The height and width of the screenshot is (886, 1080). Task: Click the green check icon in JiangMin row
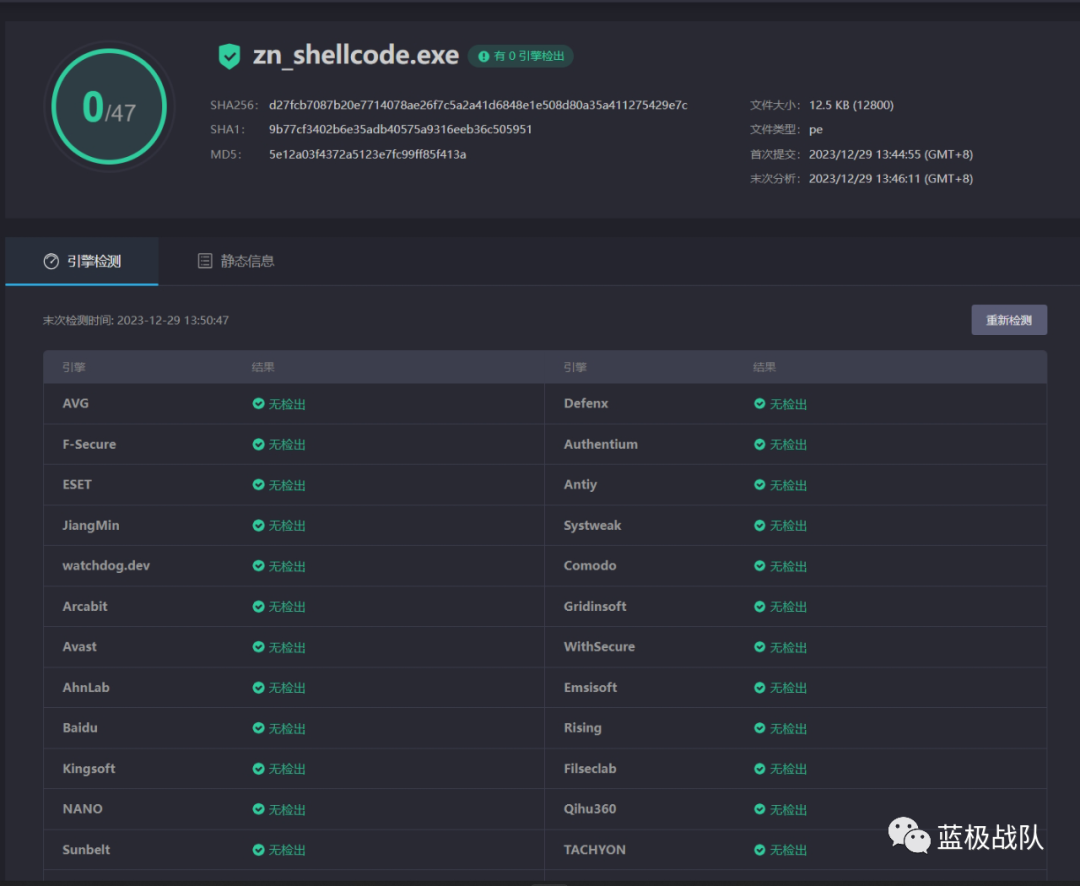[258, 526]
